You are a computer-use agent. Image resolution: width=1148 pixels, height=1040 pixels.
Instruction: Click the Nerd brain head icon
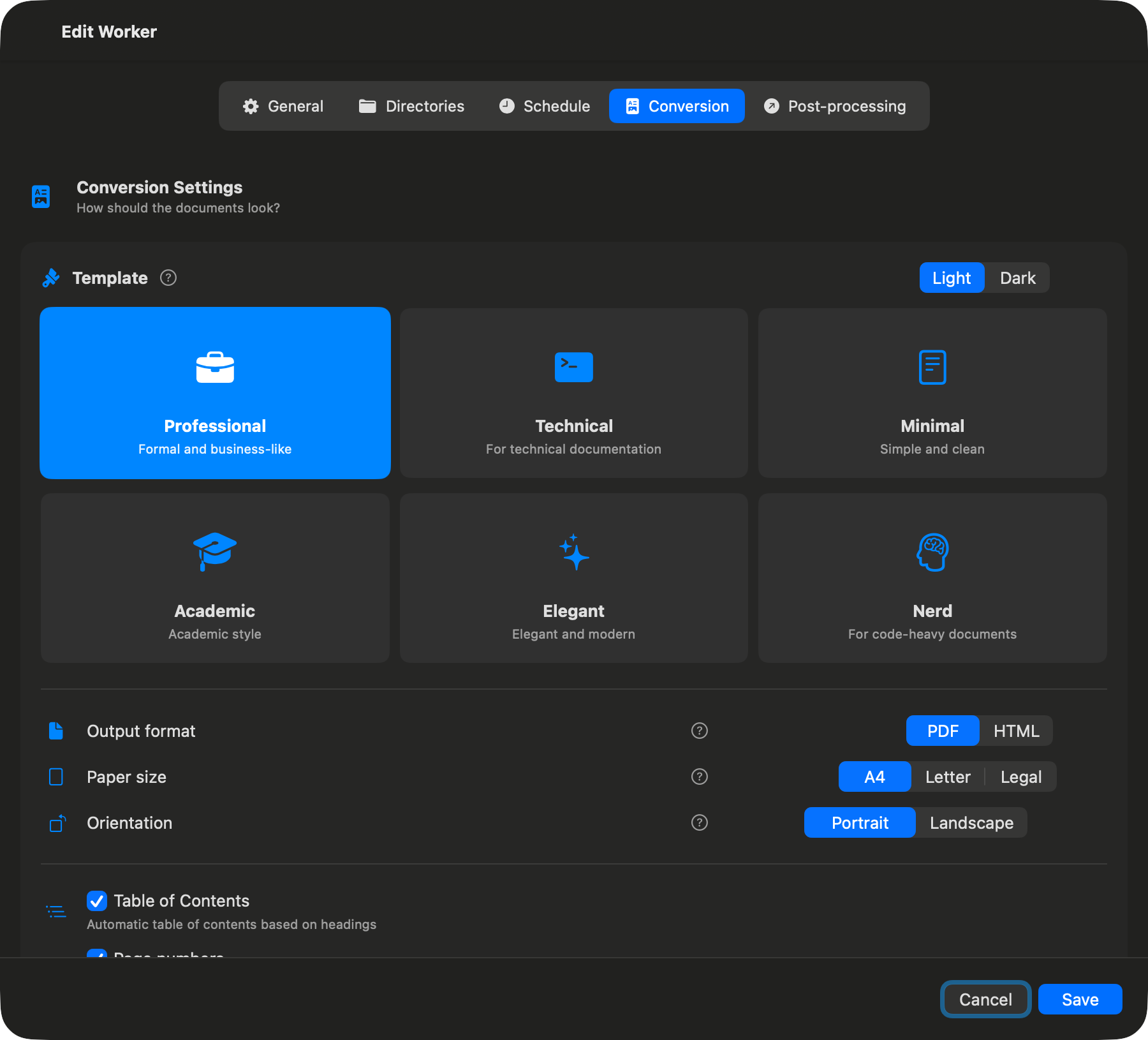(x=932, y=552)
